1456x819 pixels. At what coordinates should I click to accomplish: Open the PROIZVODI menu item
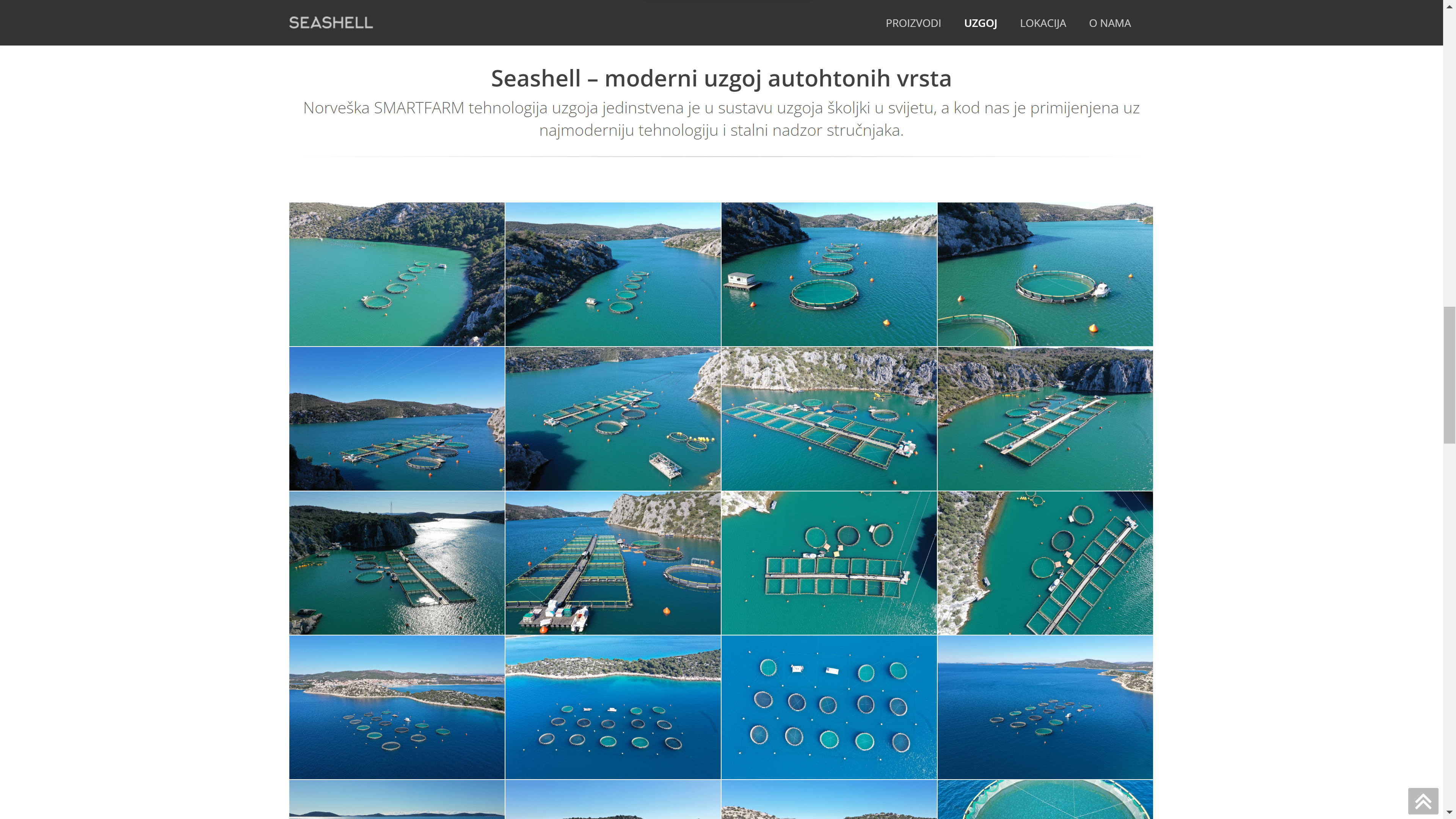click(x=913, y=23)
